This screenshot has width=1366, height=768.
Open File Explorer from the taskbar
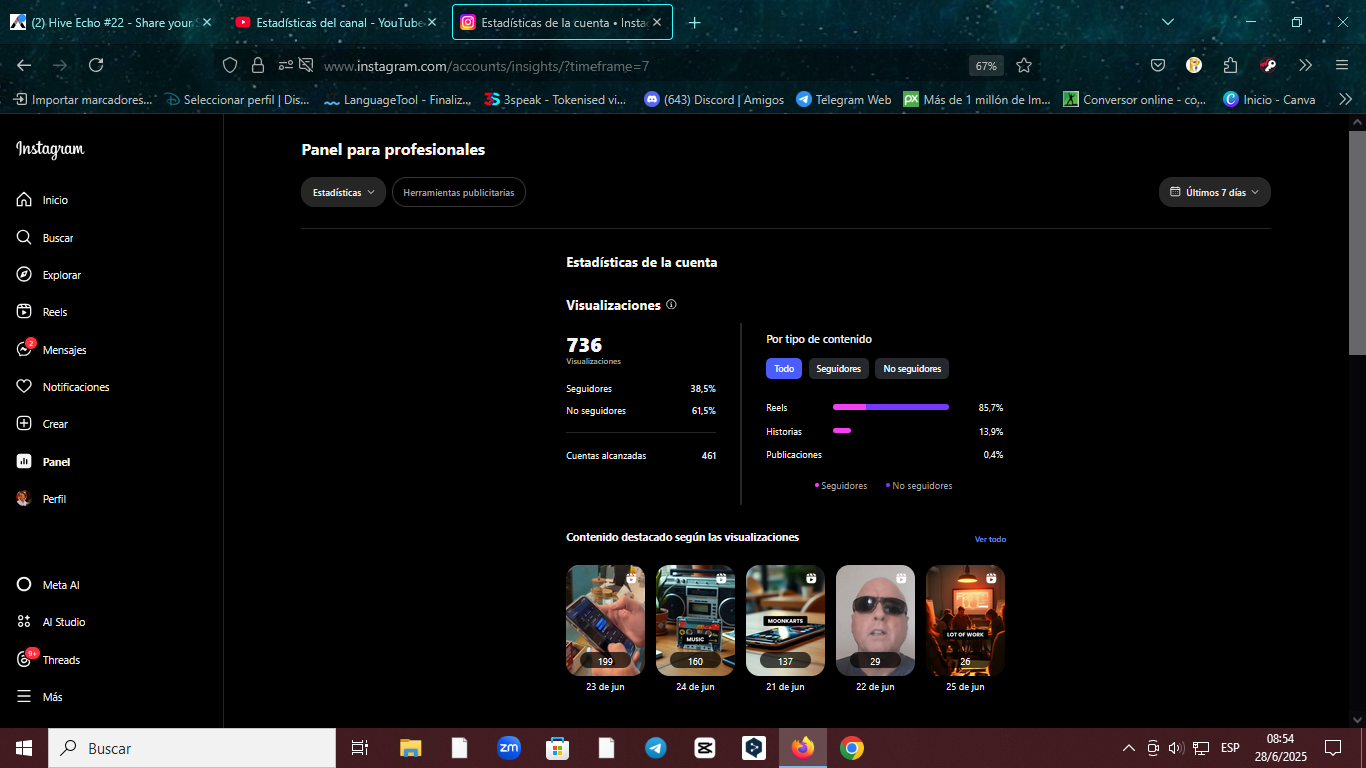(411, 748)
